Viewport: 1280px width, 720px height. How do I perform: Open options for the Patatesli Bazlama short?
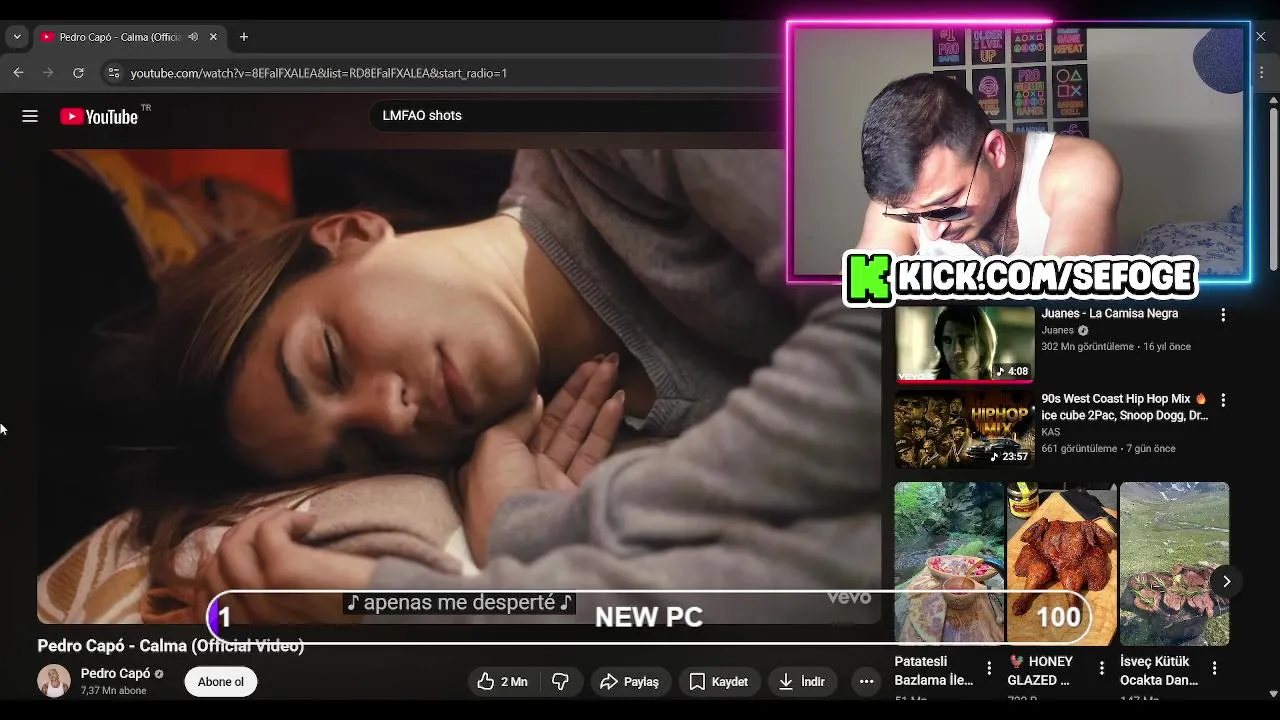tap(989, 667)
